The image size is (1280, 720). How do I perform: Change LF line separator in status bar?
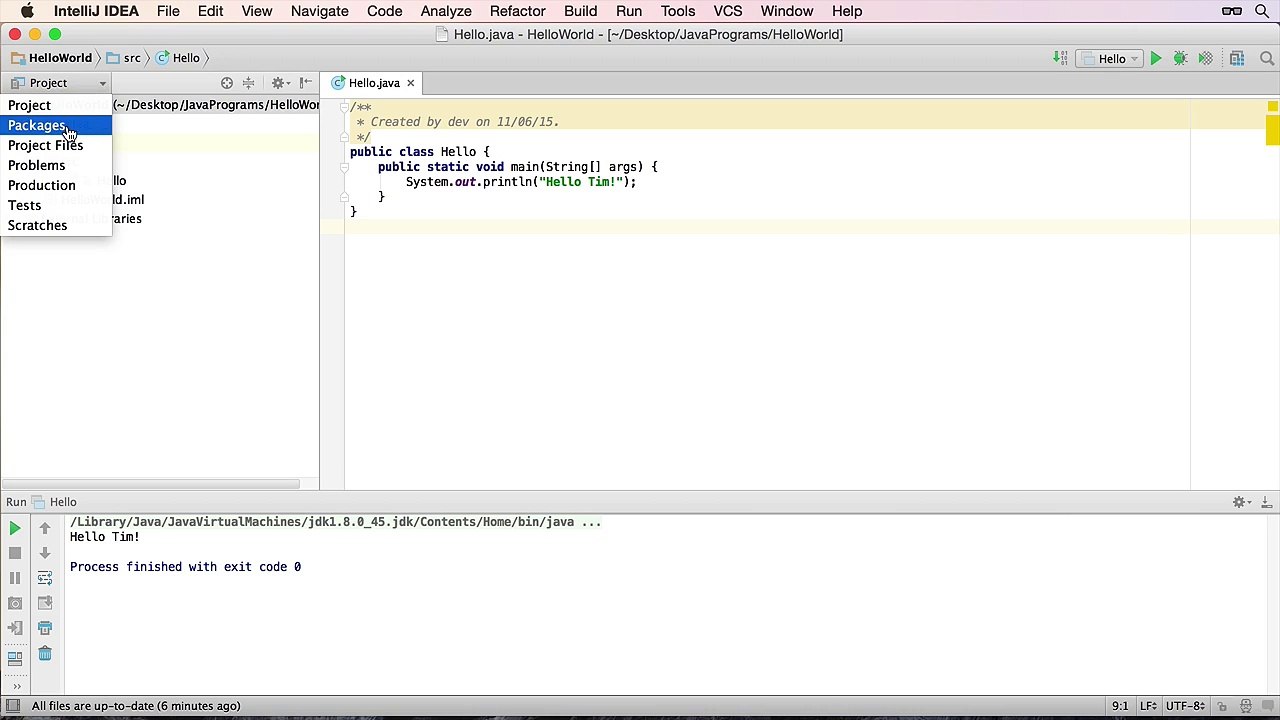tap(1149, 706)
